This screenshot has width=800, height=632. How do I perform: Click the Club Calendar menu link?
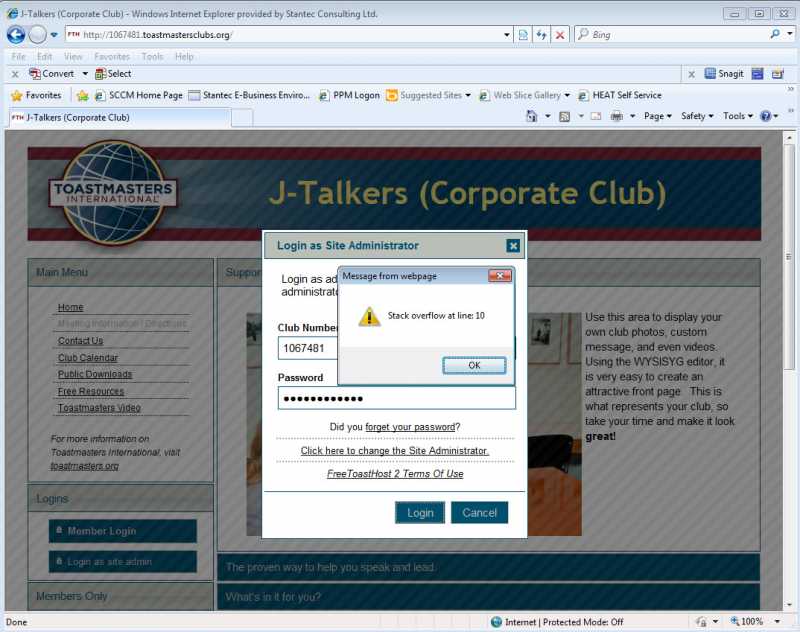[x=88, y=358]
